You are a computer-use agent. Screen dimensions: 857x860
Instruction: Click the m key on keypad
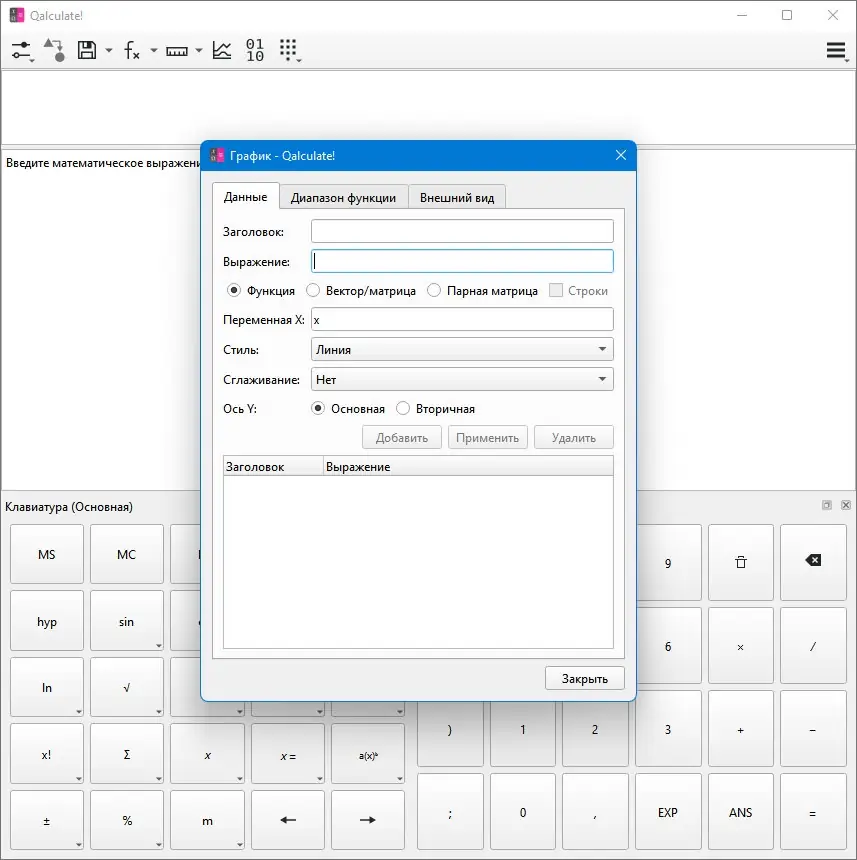coord(207,821)
